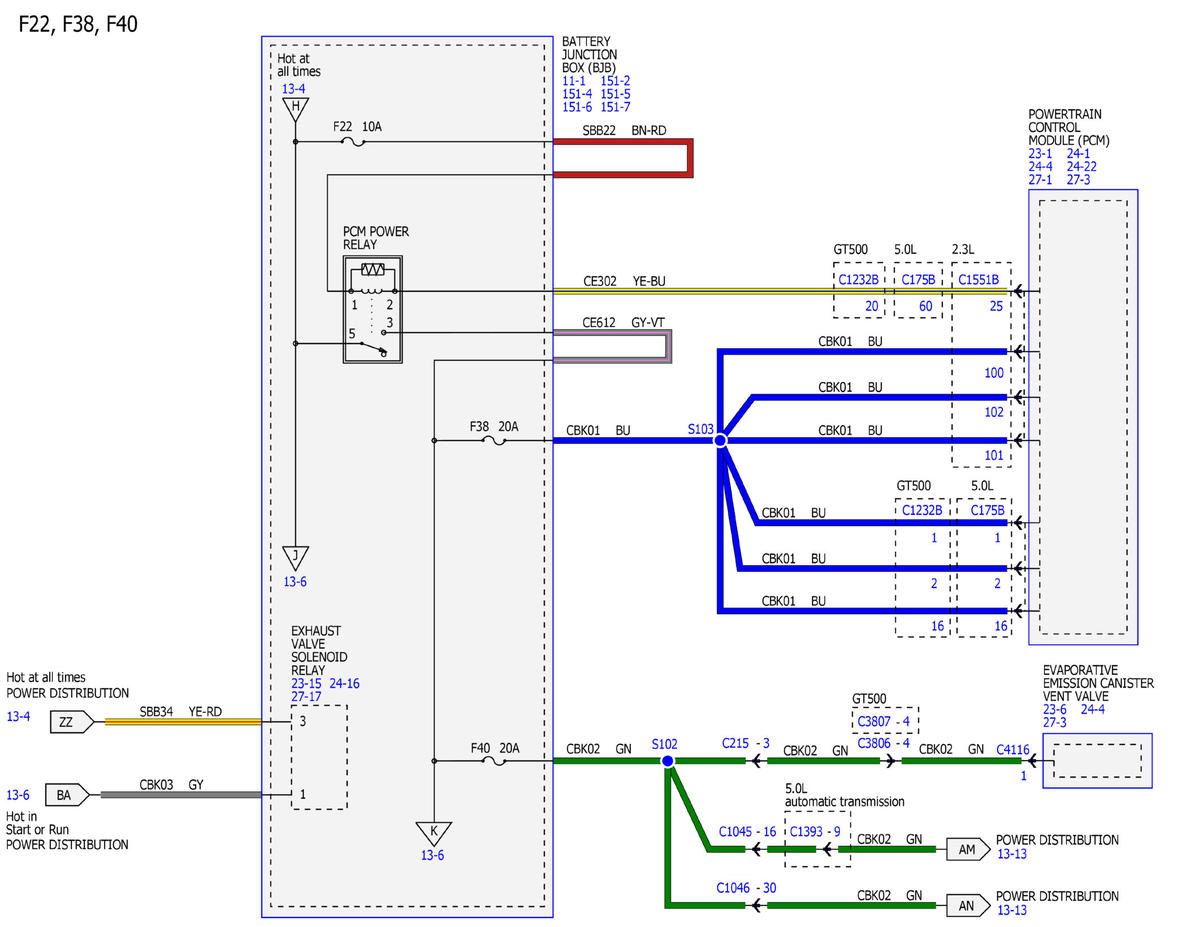Open the 151-2 cell link

[x=616, y=80]
